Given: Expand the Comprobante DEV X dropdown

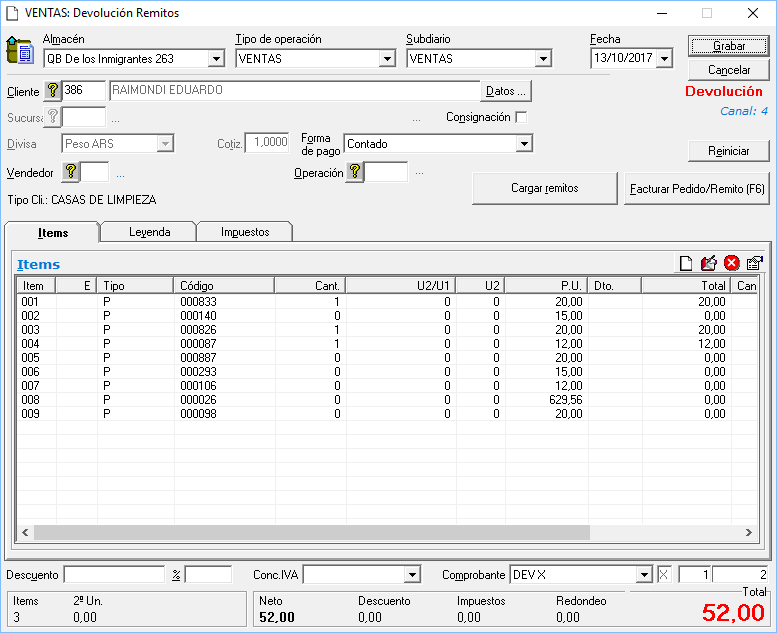Looking at the screenshot, I should [x=644, y=575].
